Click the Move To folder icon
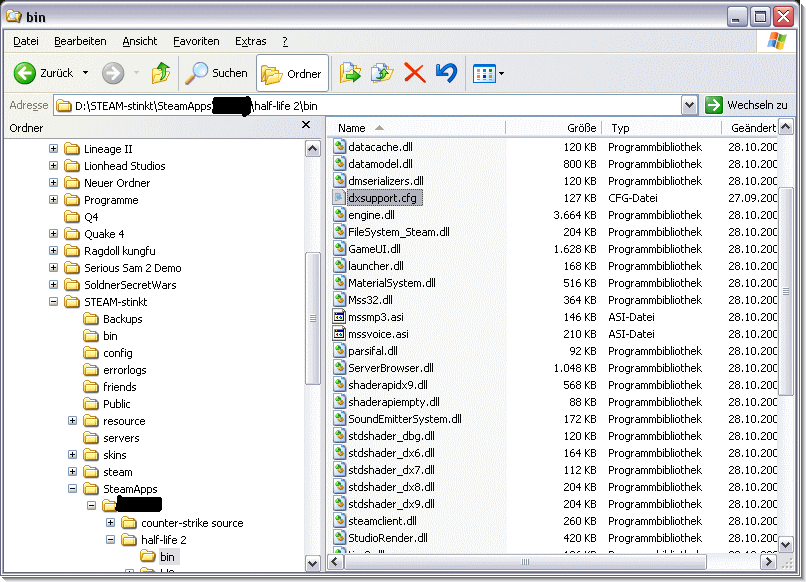Viewport: 806px width, 582px height. pos(350,73)
